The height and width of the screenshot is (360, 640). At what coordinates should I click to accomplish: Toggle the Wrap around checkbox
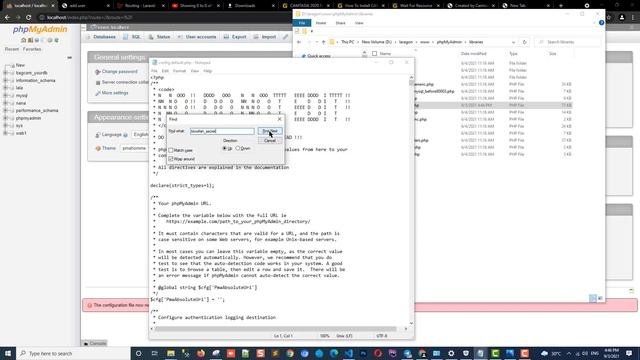[171, 159]
